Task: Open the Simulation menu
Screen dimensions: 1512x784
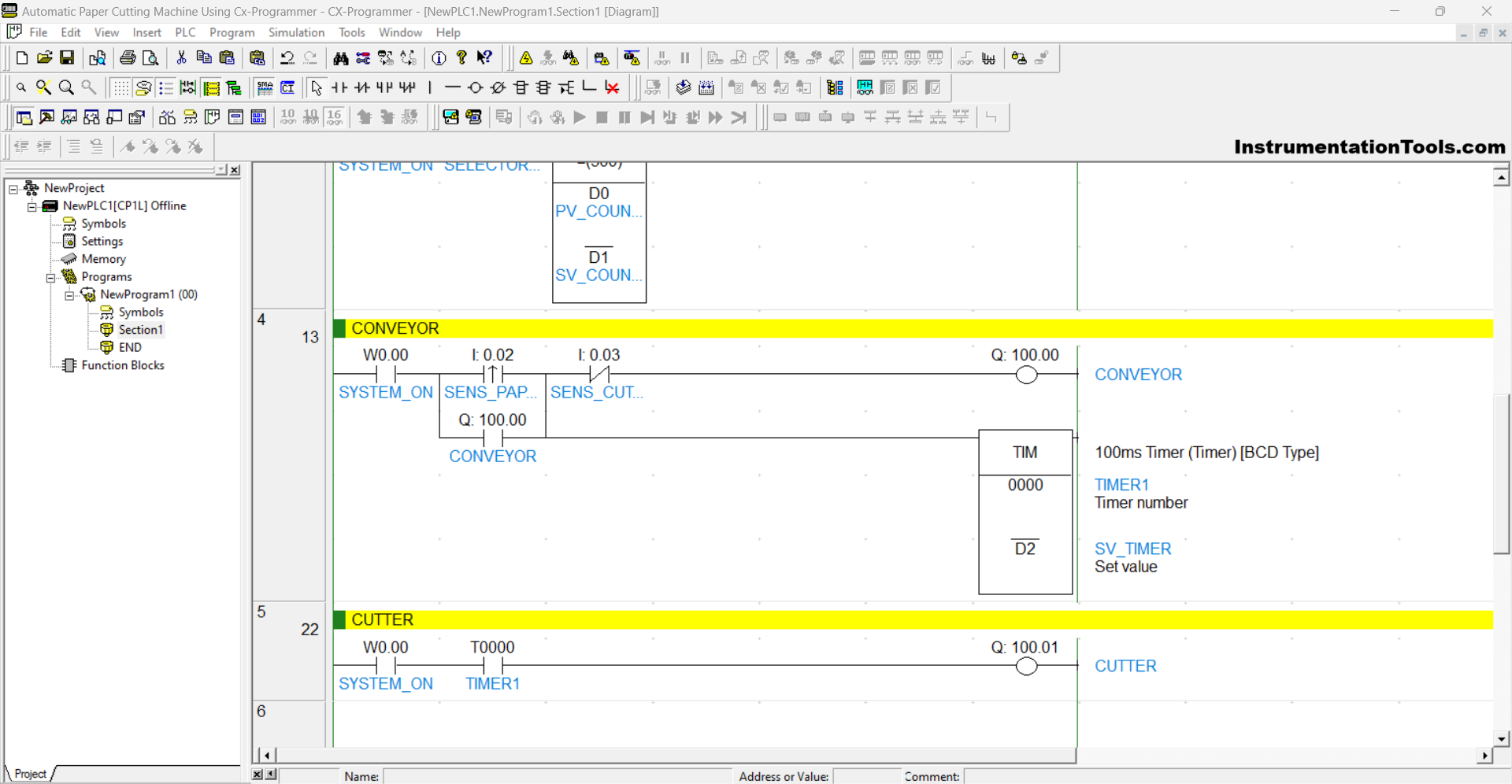Action: pyautogui.click(x=296, y=32)
